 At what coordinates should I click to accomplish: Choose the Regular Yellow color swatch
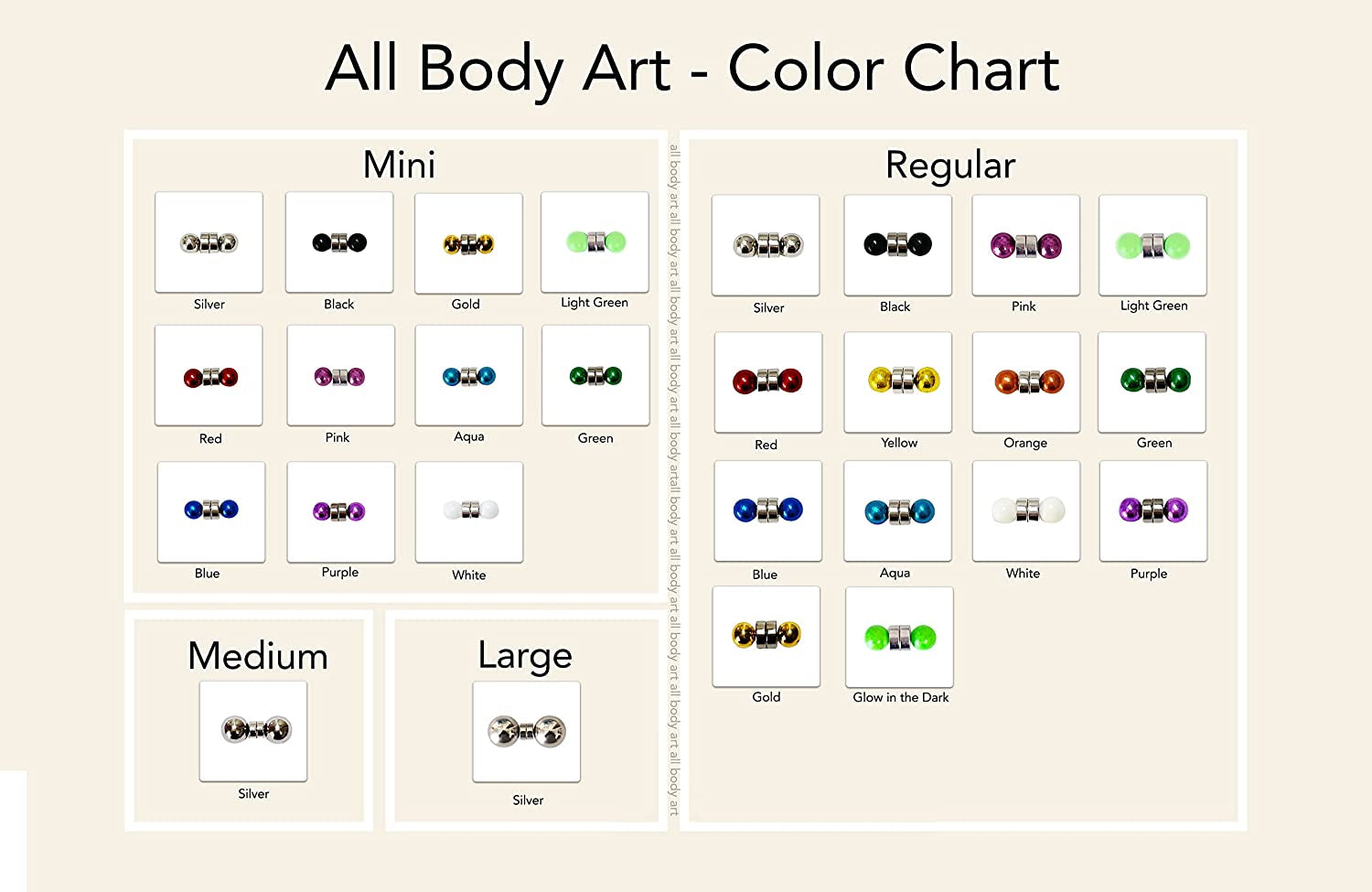[x=897, y=382]
